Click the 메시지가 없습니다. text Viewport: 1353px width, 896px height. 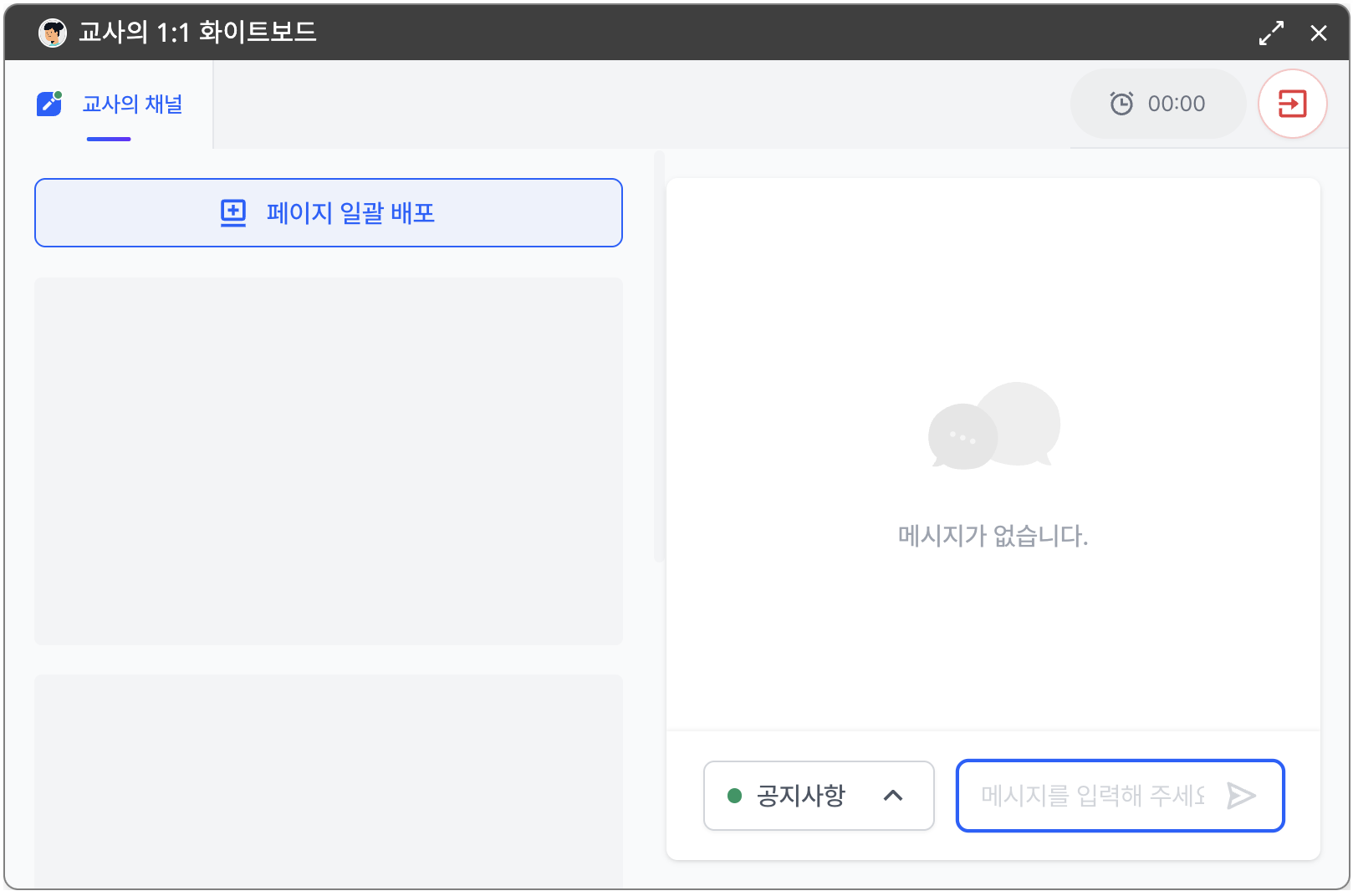[x=993, y=535]
